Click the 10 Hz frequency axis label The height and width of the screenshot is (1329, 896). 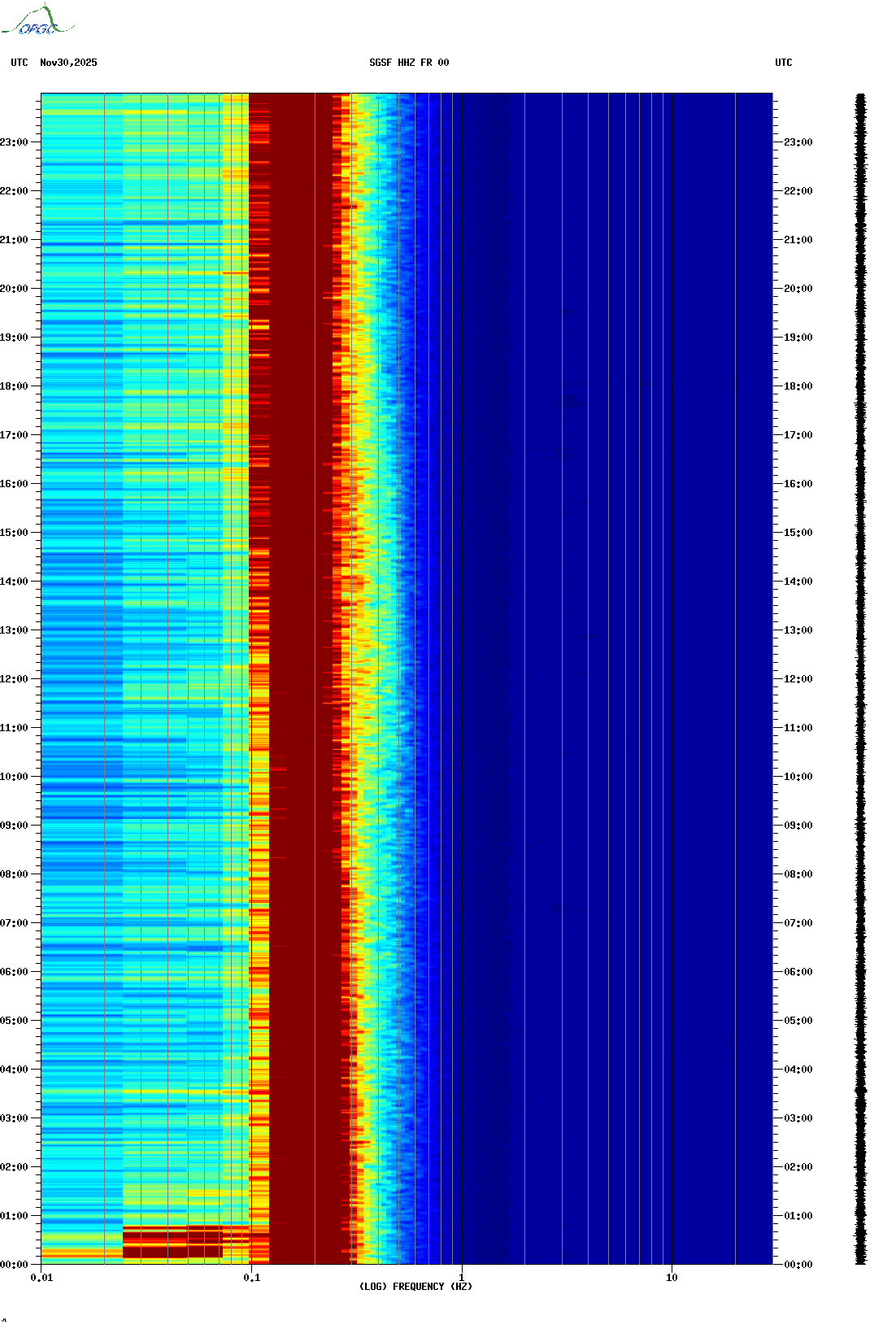pos(672,1278)
